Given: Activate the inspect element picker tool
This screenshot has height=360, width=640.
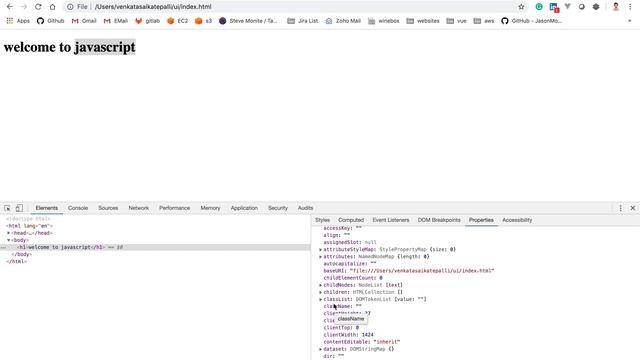Looking at the screenshot, I should [7, 208].
